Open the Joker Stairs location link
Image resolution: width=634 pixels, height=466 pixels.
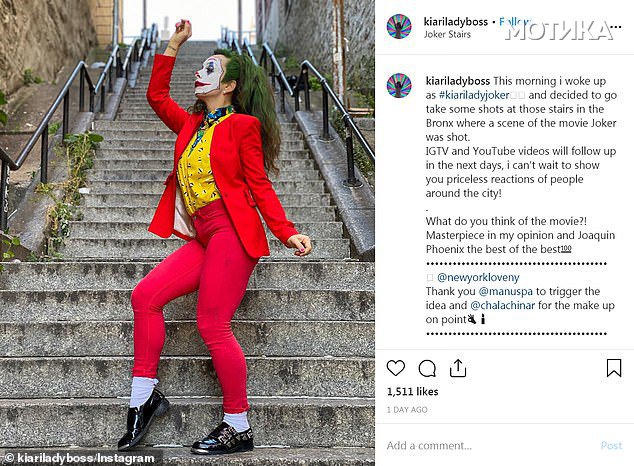coord(447,34)
